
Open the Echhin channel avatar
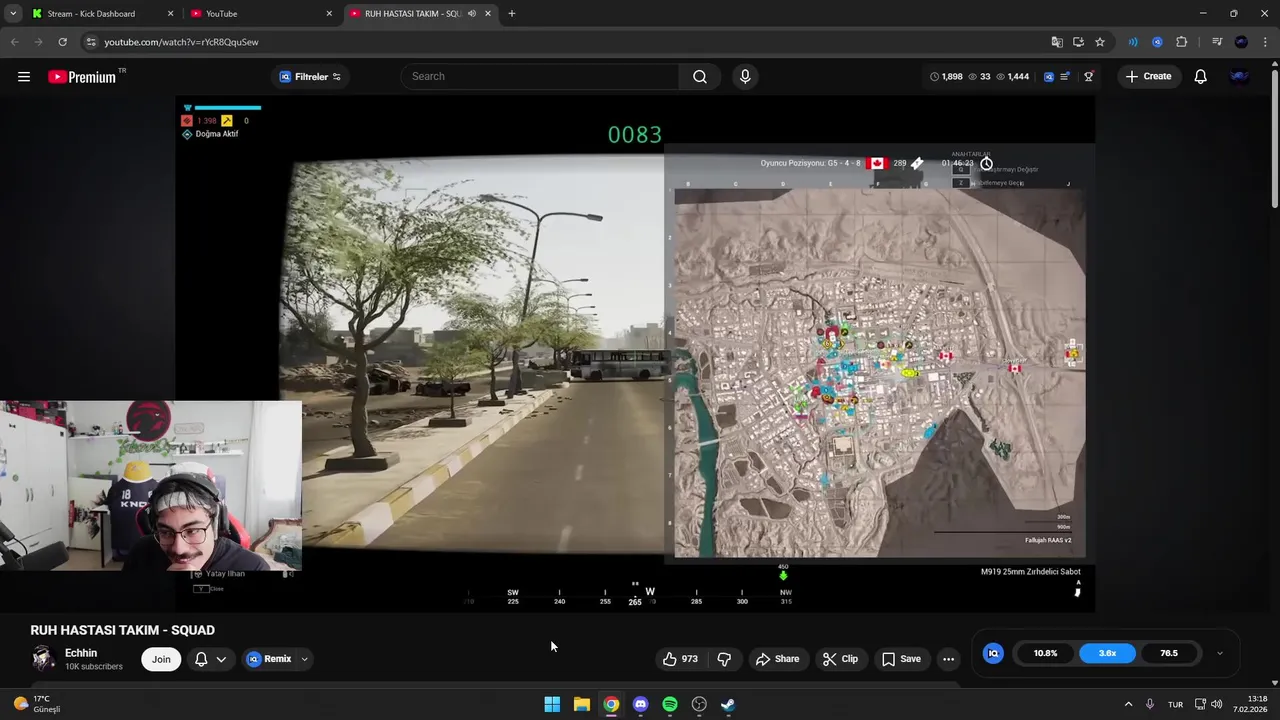43,658
